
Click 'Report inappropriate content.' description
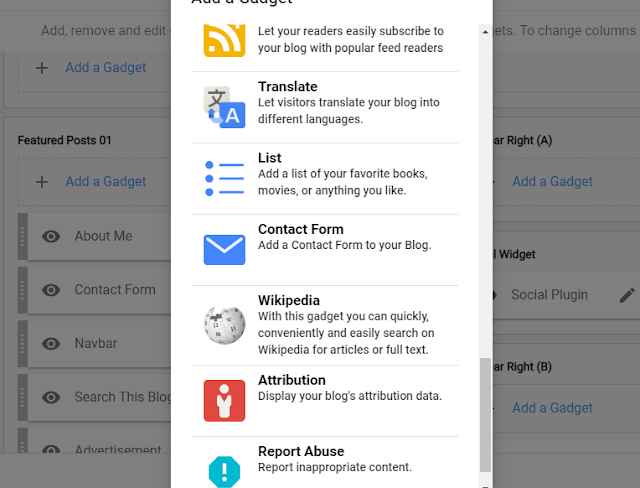pos(335,467)
